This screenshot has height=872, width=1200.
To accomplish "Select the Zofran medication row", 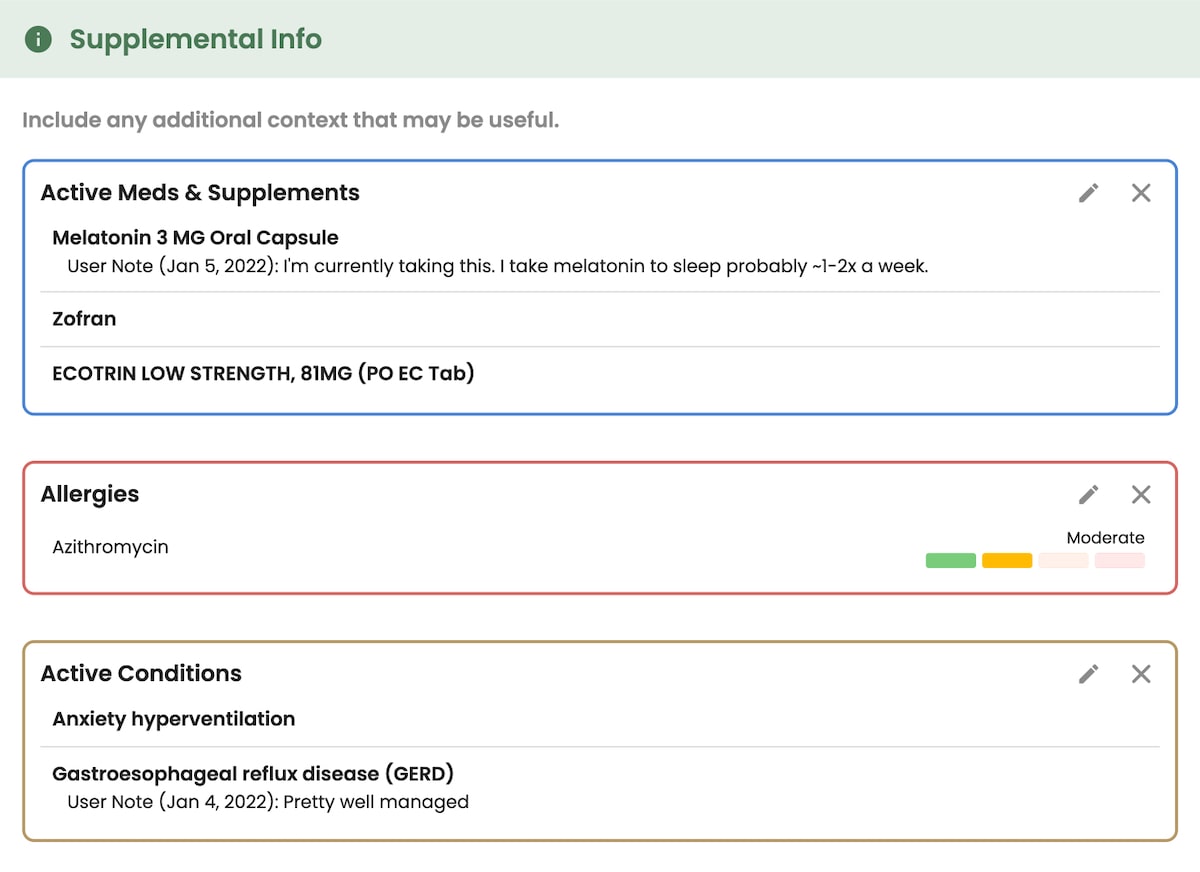I will coord(600,319).
